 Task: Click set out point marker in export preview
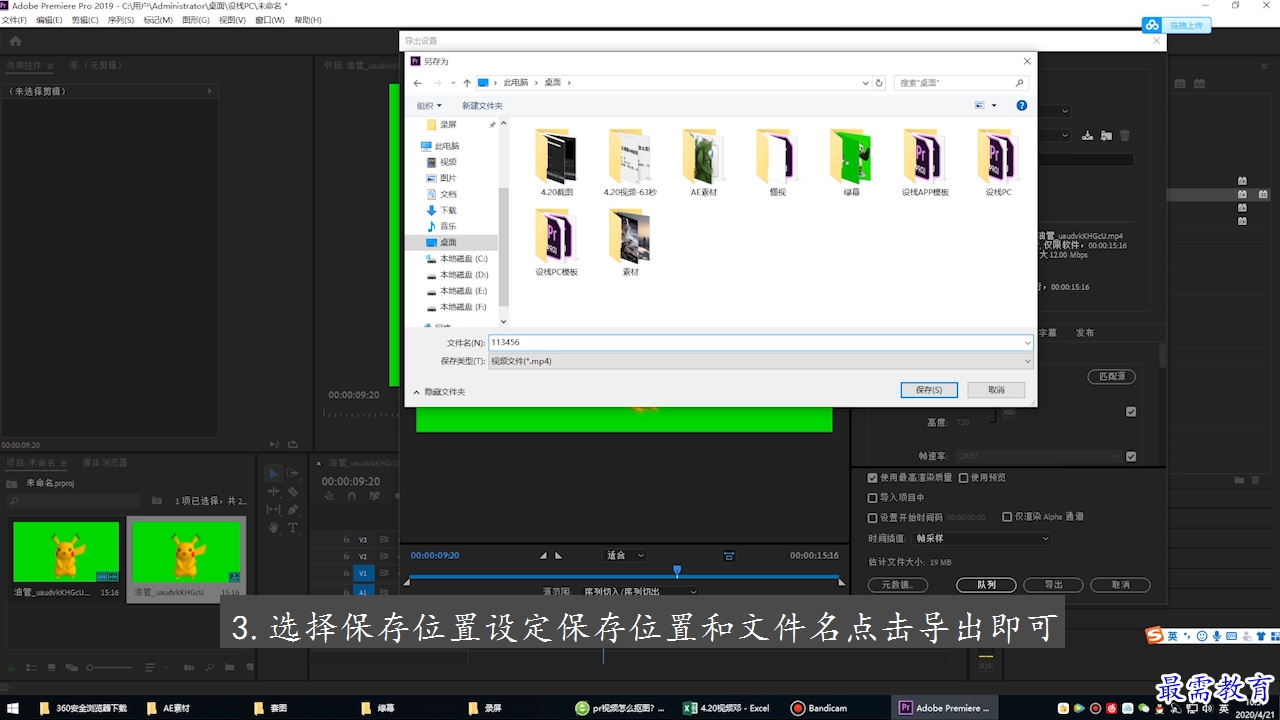click(558, 555)
